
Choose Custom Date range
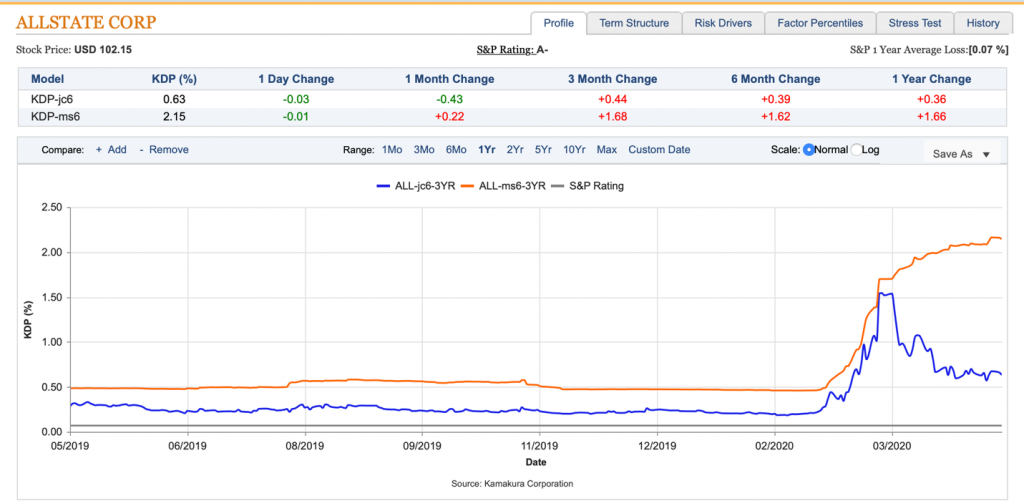[659, 150]
